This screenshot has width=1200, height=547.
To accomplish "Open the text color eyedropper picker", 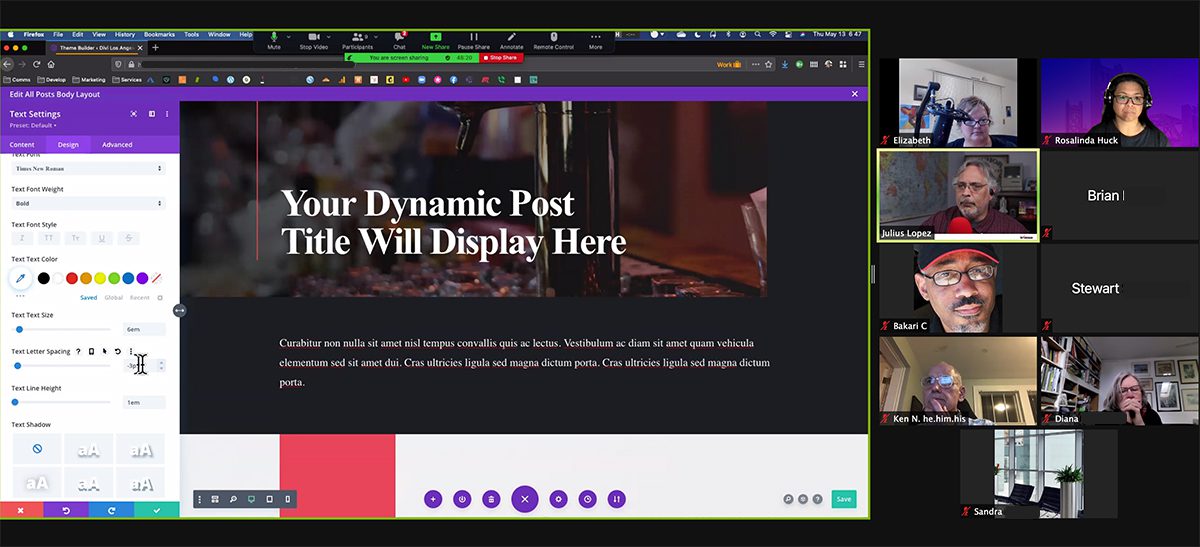I will (x=20, y=279).
